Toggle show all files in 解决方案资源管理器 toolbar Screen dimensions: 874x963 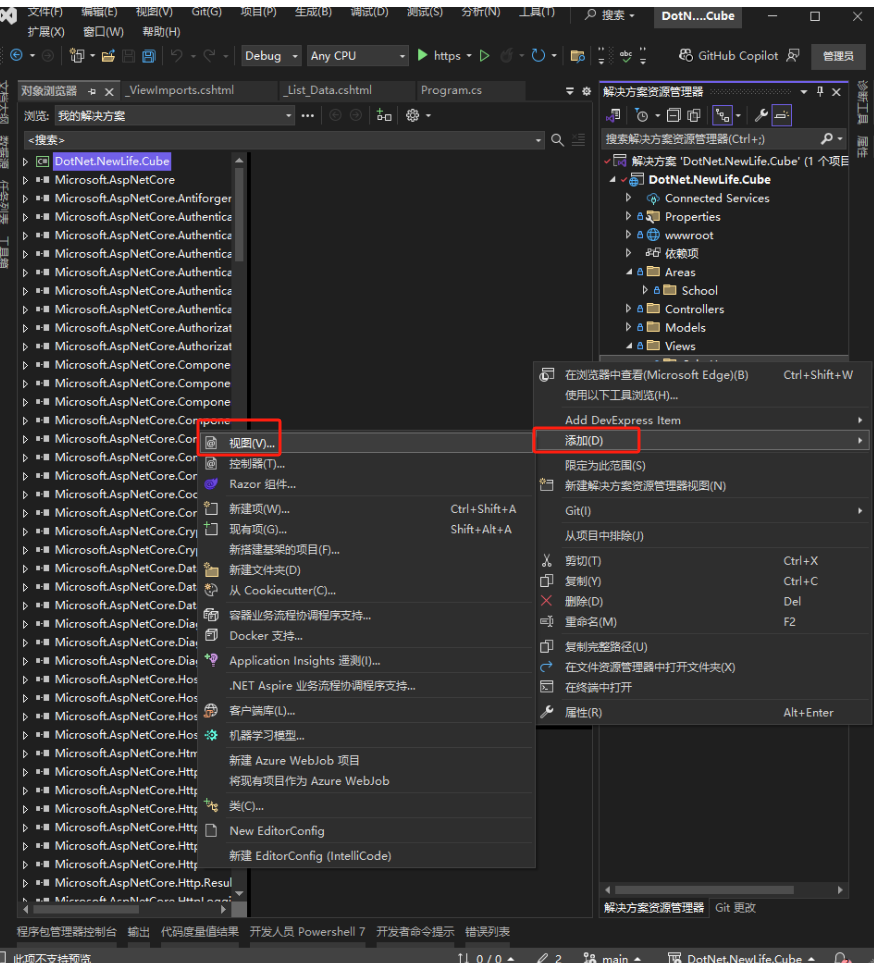[694, 115]
